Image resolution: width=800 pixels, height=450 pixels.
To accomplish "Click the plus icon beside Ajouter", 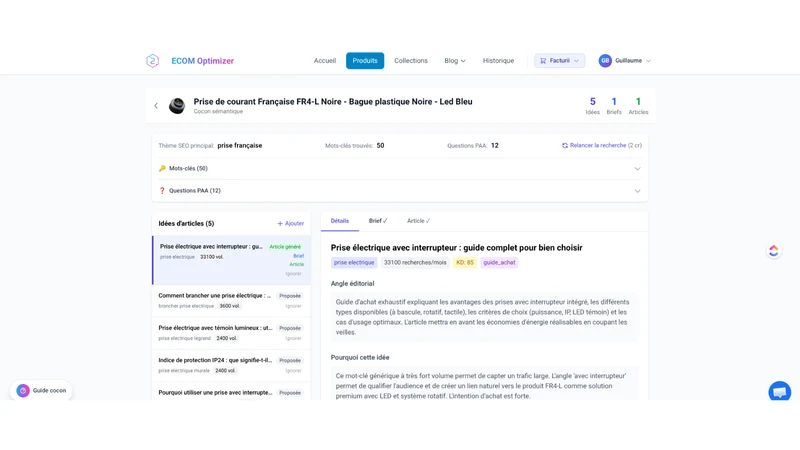I will (x=280, y=223).
